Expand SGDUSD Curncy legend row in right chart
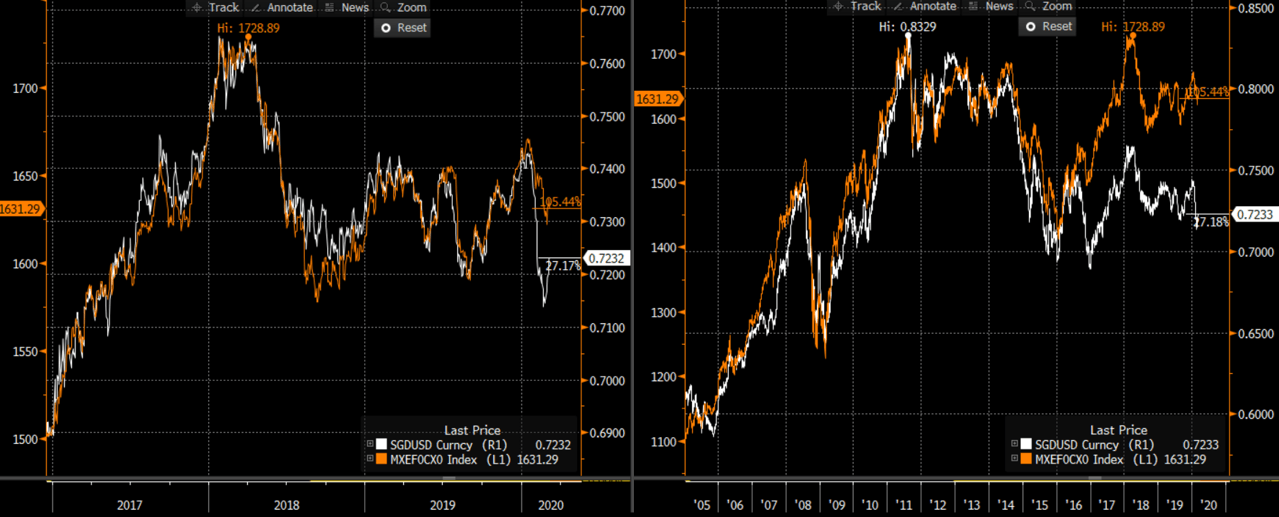 click(x=1014, y=444)
